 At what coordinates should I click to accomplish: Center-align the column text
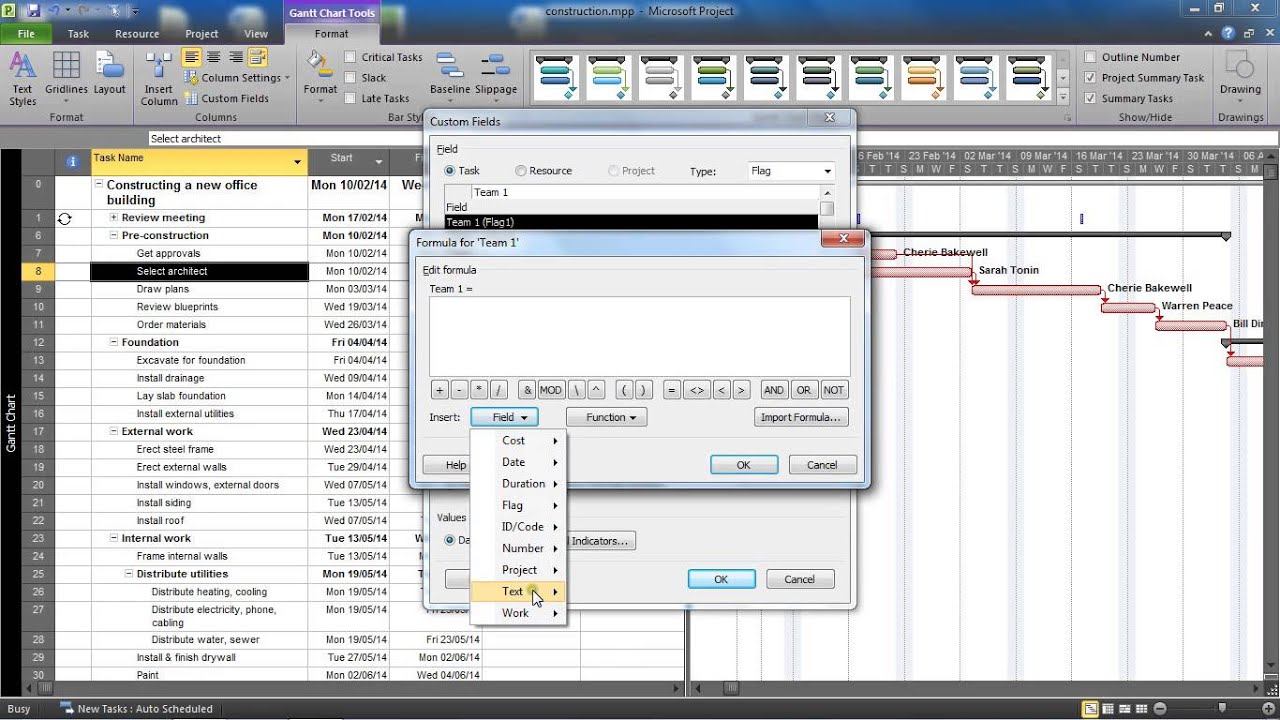pos(214,57)
